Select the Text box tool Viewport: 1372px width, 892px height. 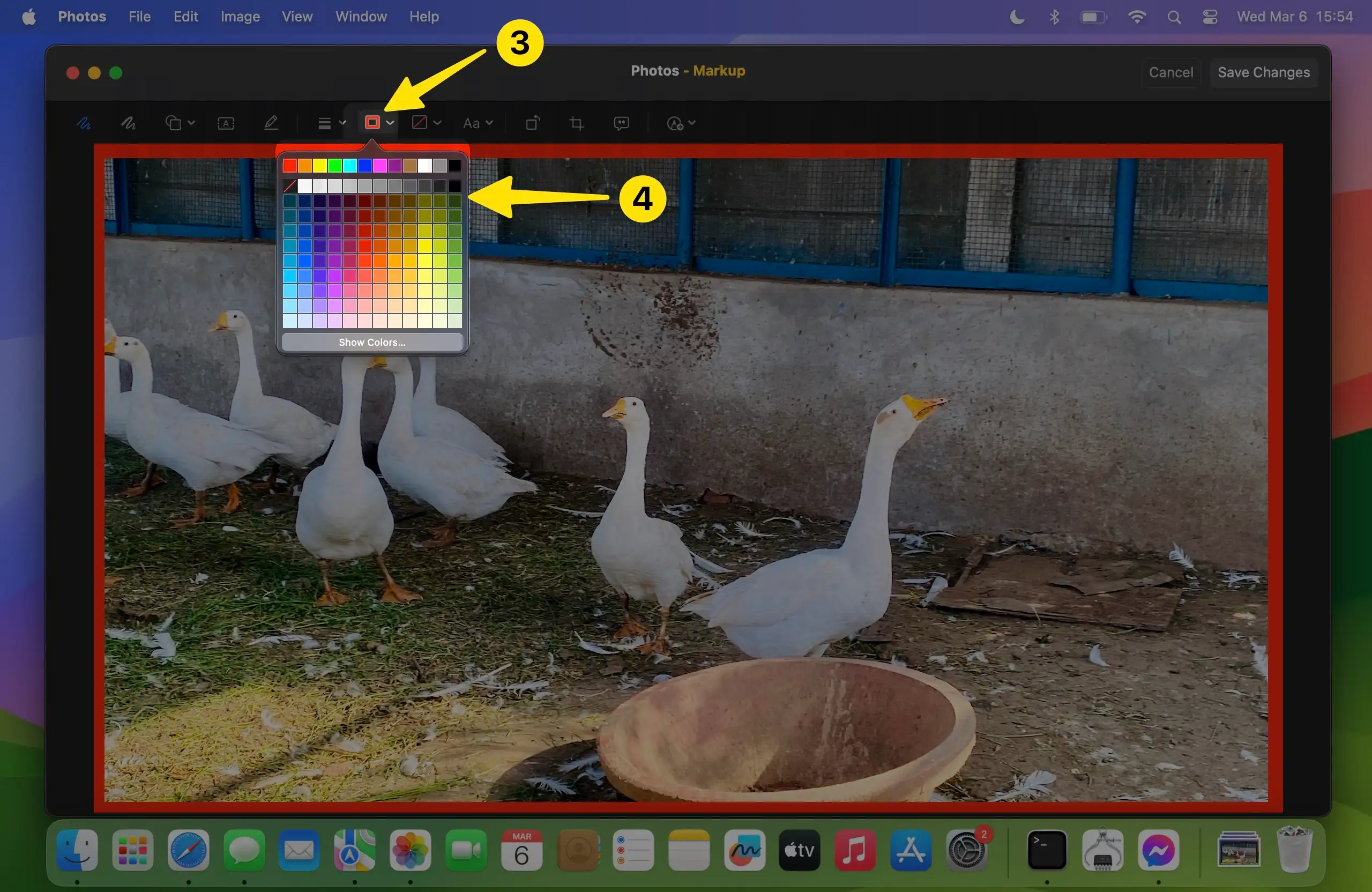(x=226, y=123)
